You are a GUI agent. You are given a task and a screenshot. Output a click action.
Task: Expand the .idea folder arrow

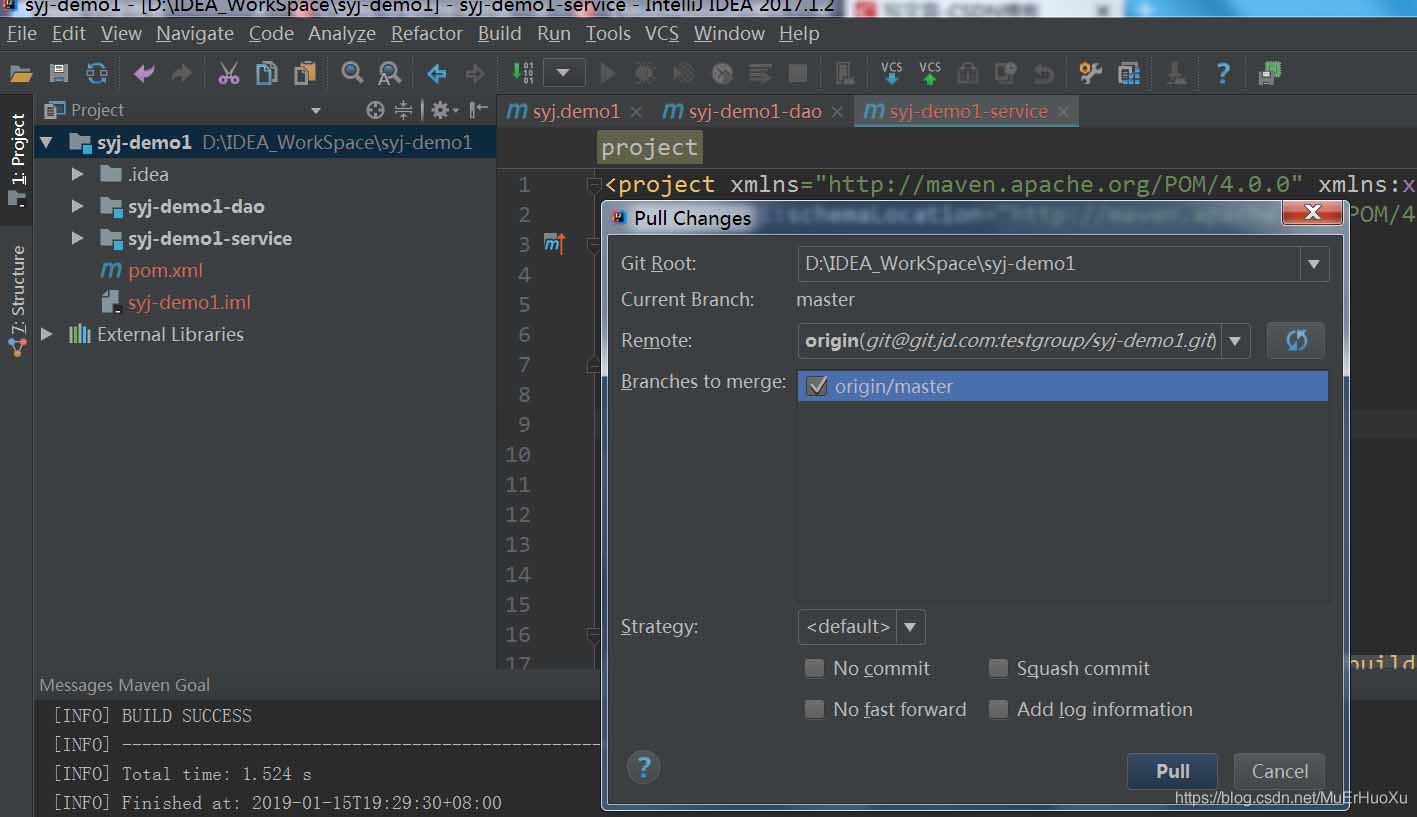pos(78,175)
